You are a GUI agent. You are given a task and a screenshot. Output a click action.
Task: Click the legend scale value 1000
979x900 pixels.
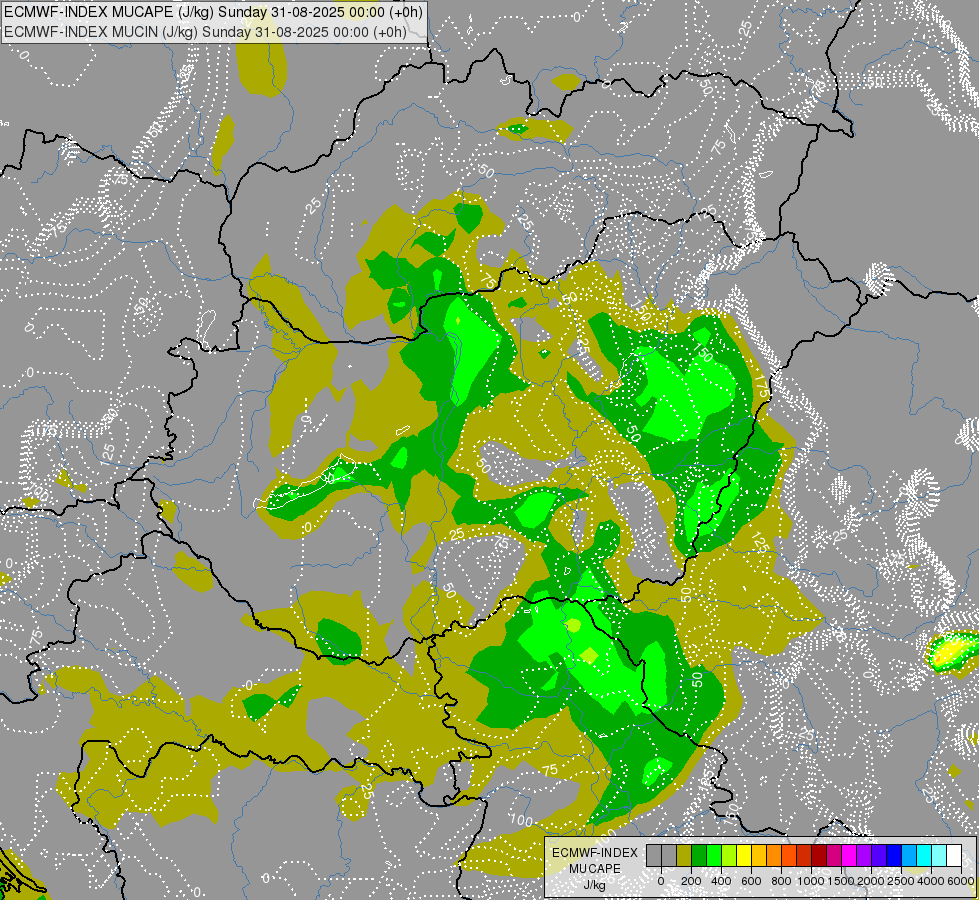coord(811,881)
